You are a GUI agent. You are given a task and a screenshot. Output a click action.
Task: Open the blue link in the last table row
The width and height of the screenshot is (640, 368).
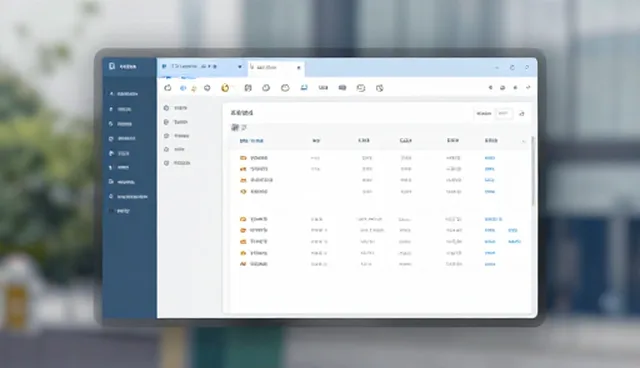pyautogui.click(x=490, y=264)
